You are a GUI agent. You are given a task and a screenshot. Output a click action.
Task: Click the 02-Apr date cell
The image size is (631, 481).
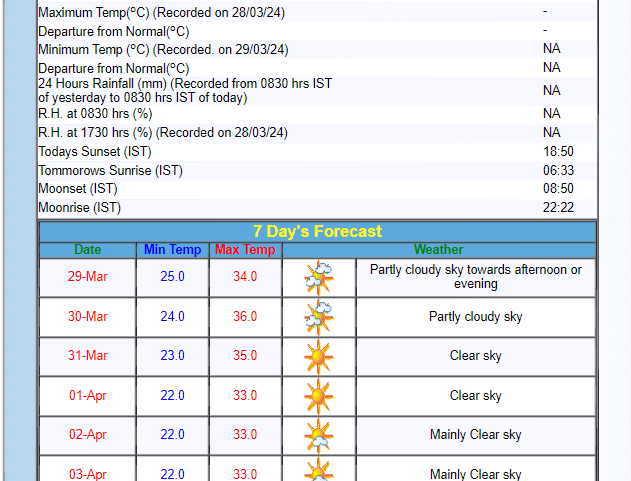(88, 435)
